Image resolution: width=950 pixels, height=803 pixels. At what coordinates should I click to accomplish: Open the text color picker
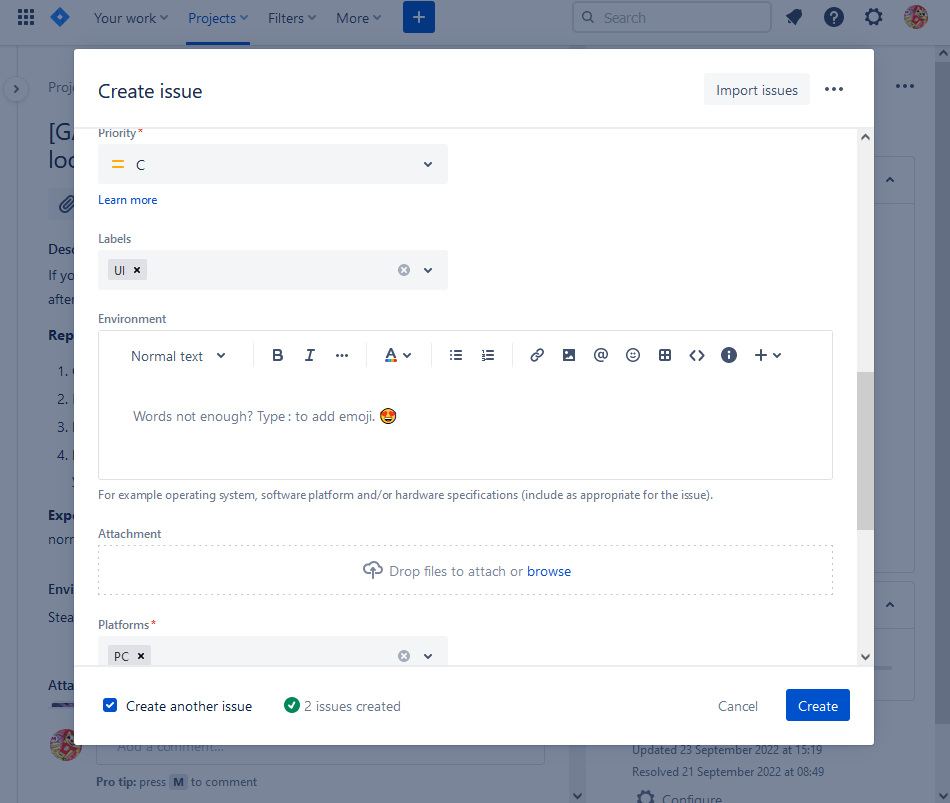coord(397,355)
